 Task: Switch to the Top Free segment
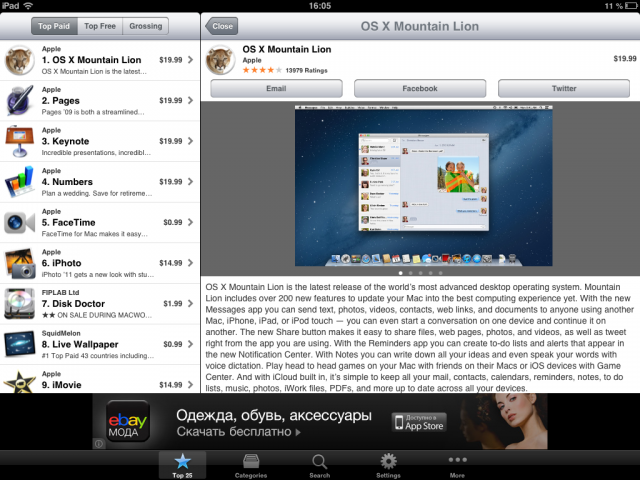pos(100,26)
